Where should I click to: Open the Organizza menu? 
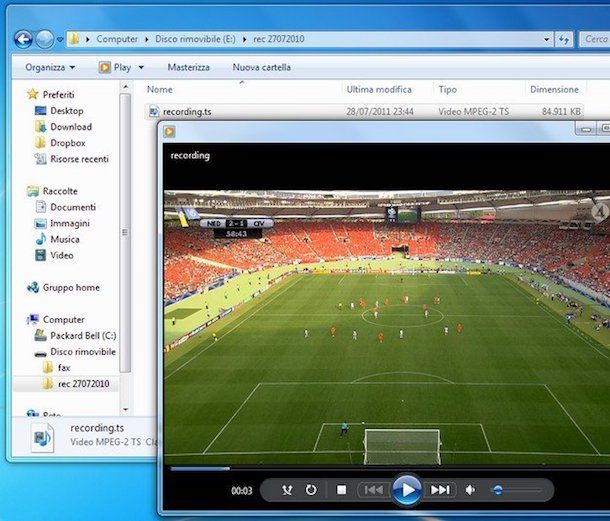(x=50, y=67)
